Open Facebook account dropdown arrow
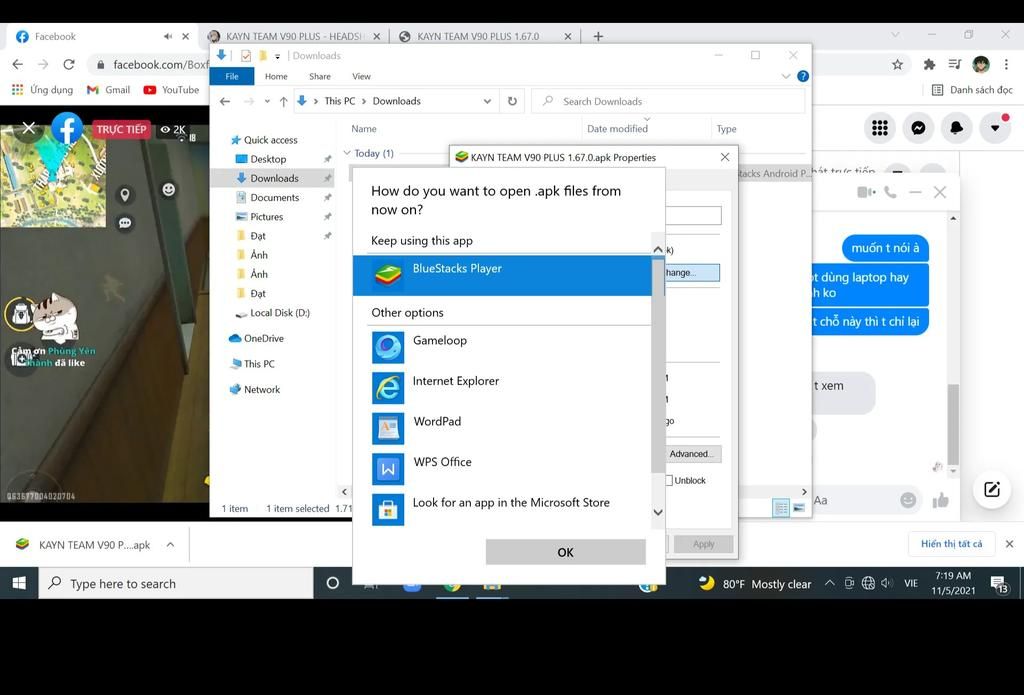 point(995,128)
